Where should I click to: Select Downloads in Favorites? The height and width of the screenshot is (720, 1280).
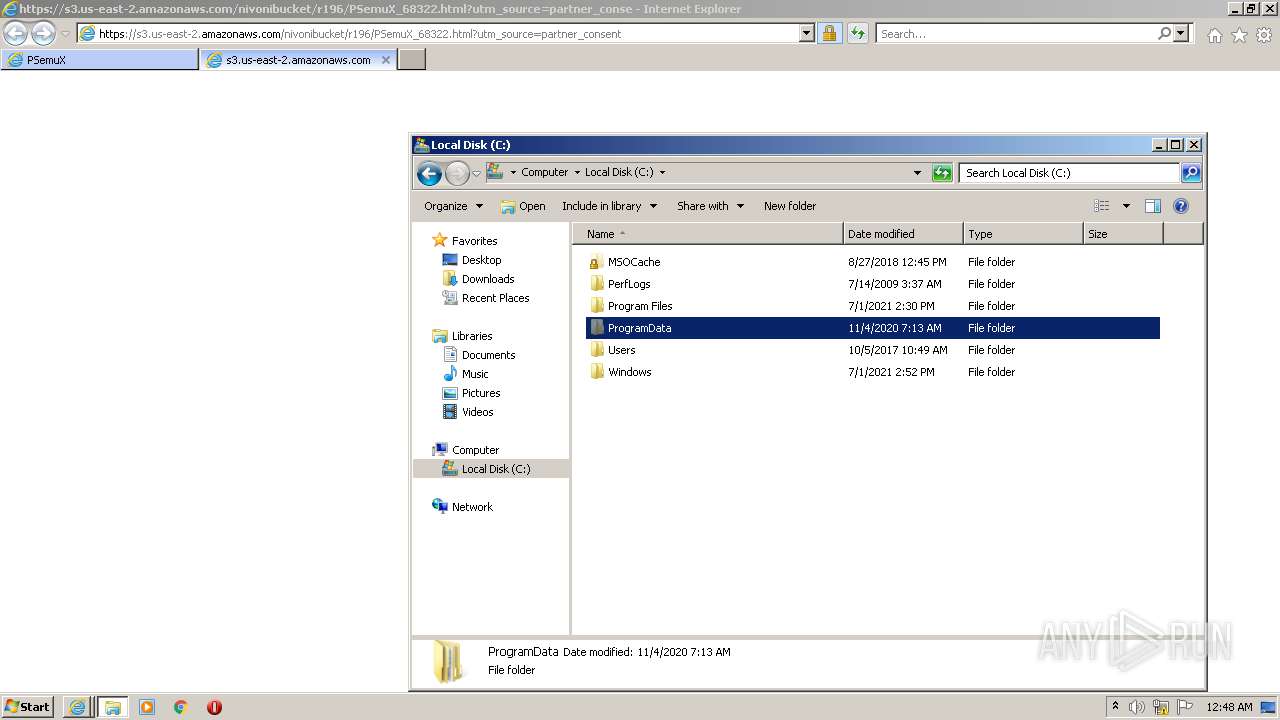click(x=488, y=279)
